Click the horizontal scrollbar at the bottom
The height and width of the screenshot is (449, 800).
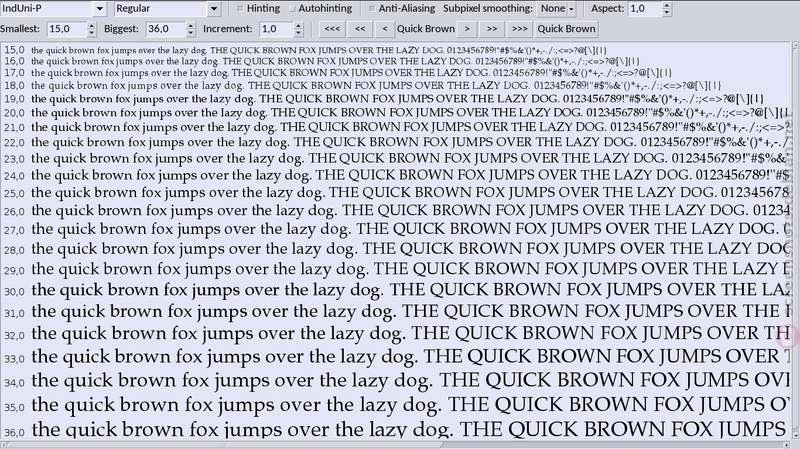pos(395,445)
